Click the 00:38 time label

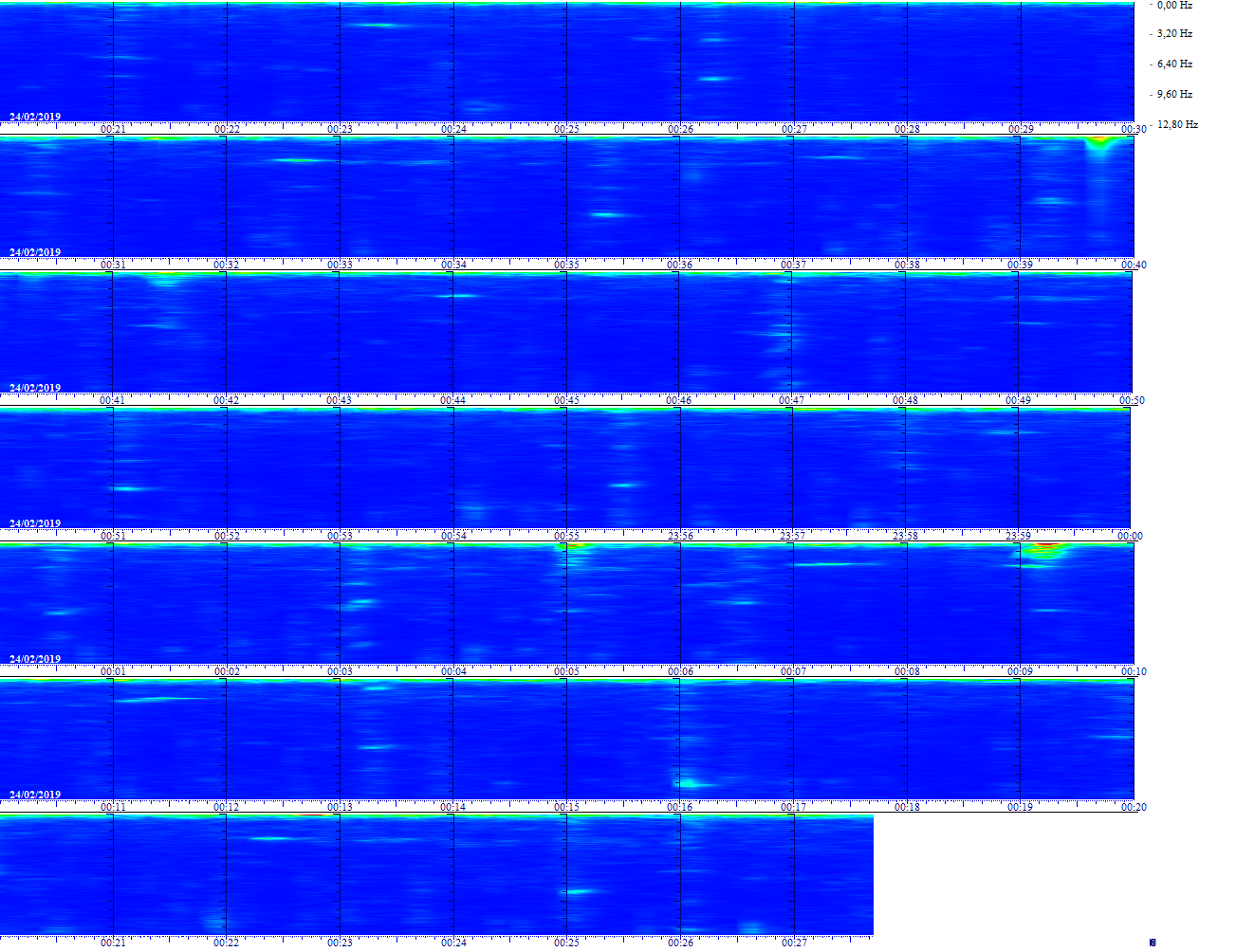pos(907,265)
